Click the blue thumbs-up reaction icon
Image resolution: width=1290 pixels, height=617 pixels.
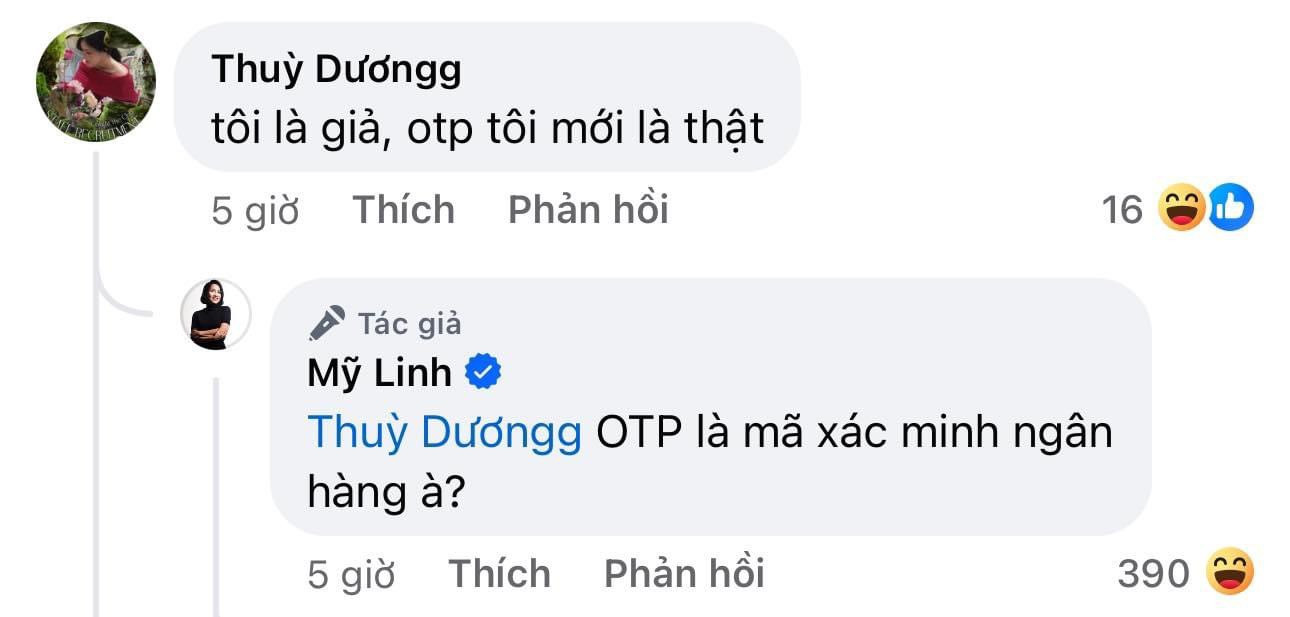click(x=1230, y=209)
